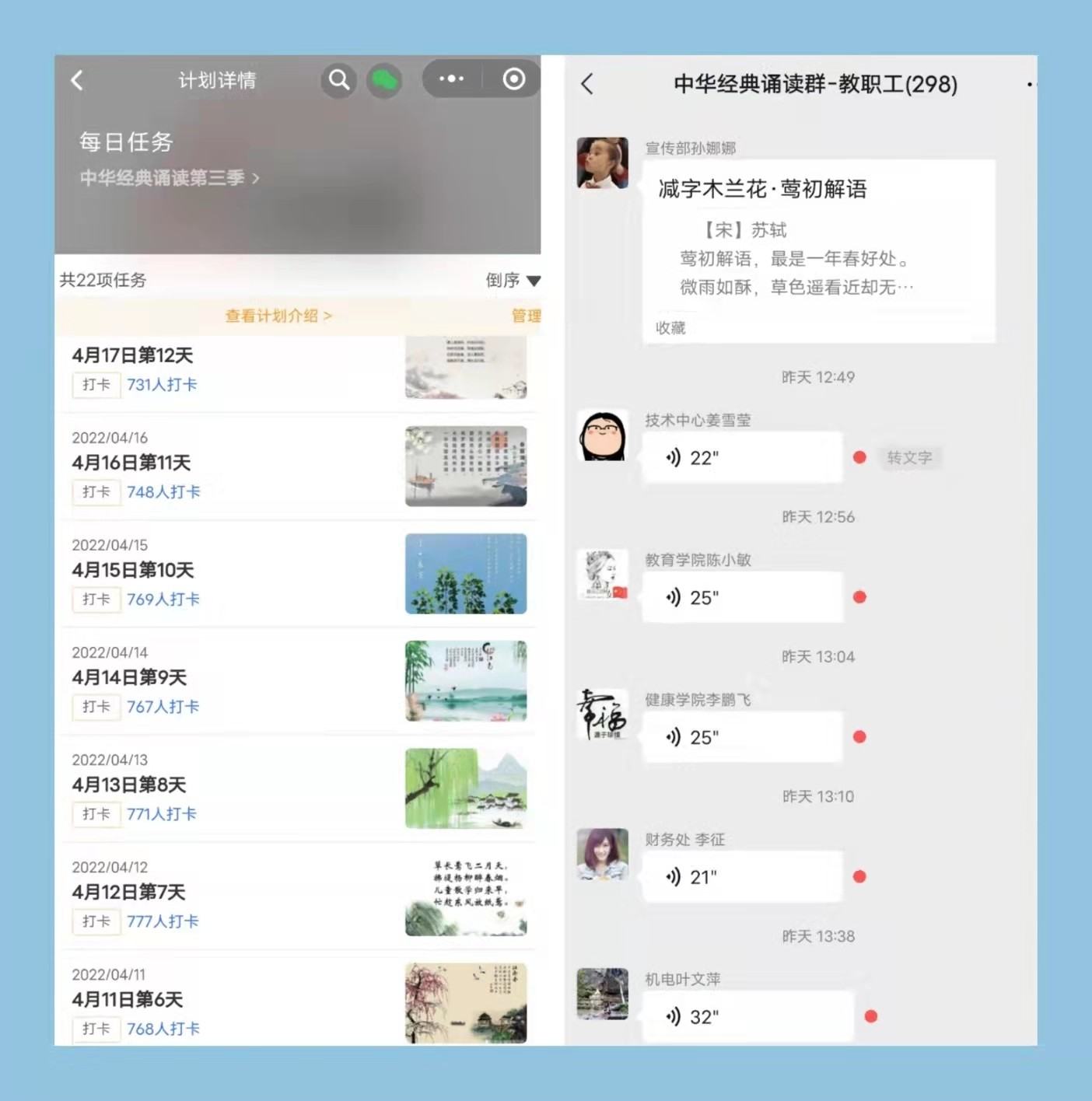This screenshot has width=1092, height=1101.
Task: Open avatar of 技术中心姜雪莹
Action: [x=602, y=436]
